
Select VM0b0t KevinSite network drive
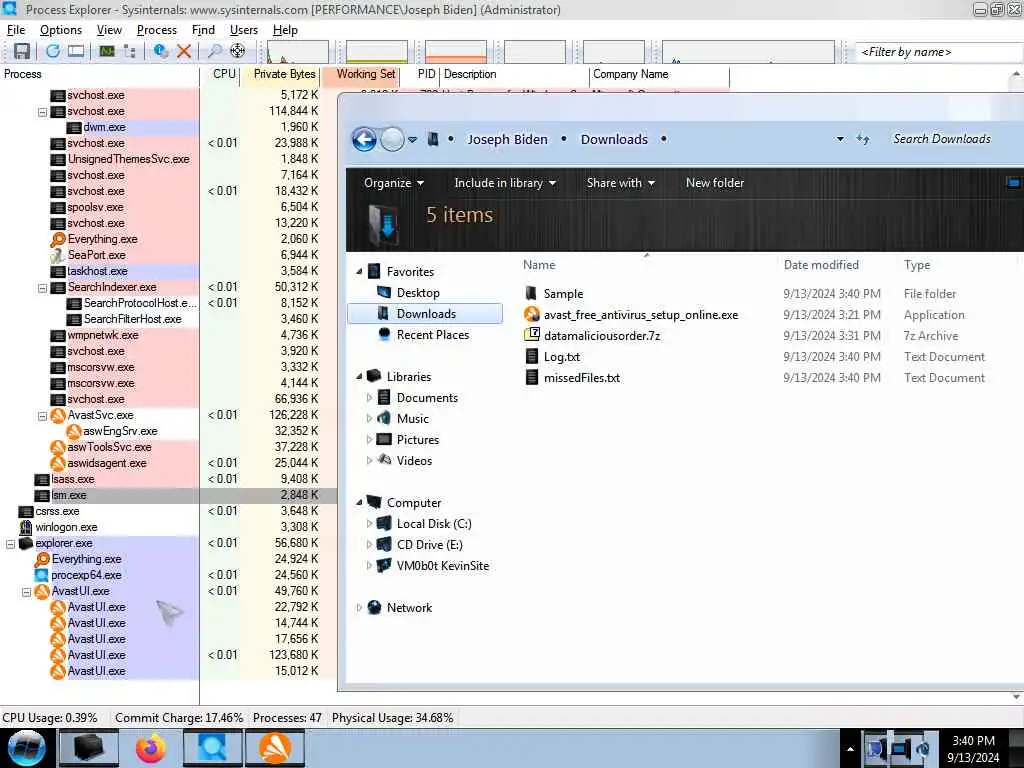(442, 566)
